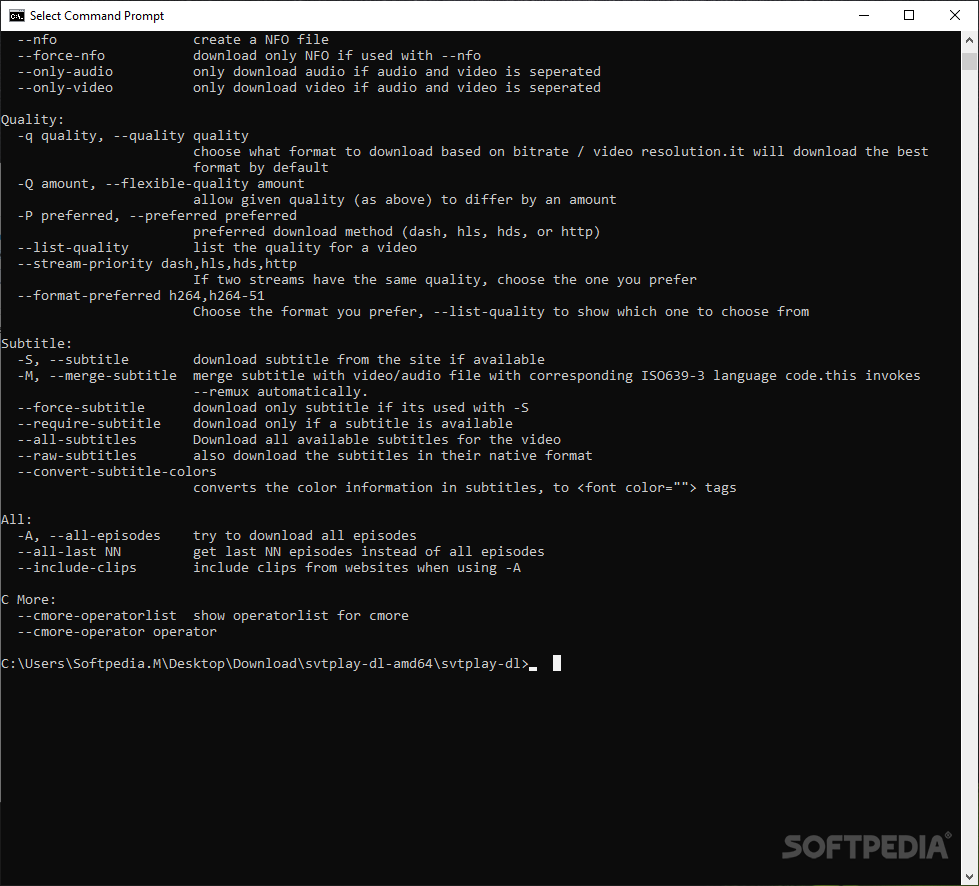Screen dimensions: 979x886
Task: Click the scrollbar down arrow
Action: click(x=969, y=877)
